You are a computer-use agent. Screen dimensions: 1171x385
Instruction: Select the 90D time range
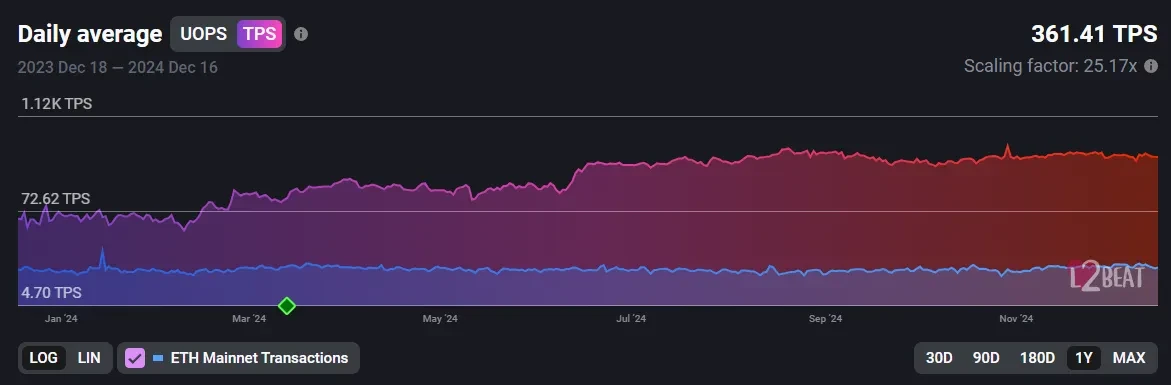(x=986, y=358)
